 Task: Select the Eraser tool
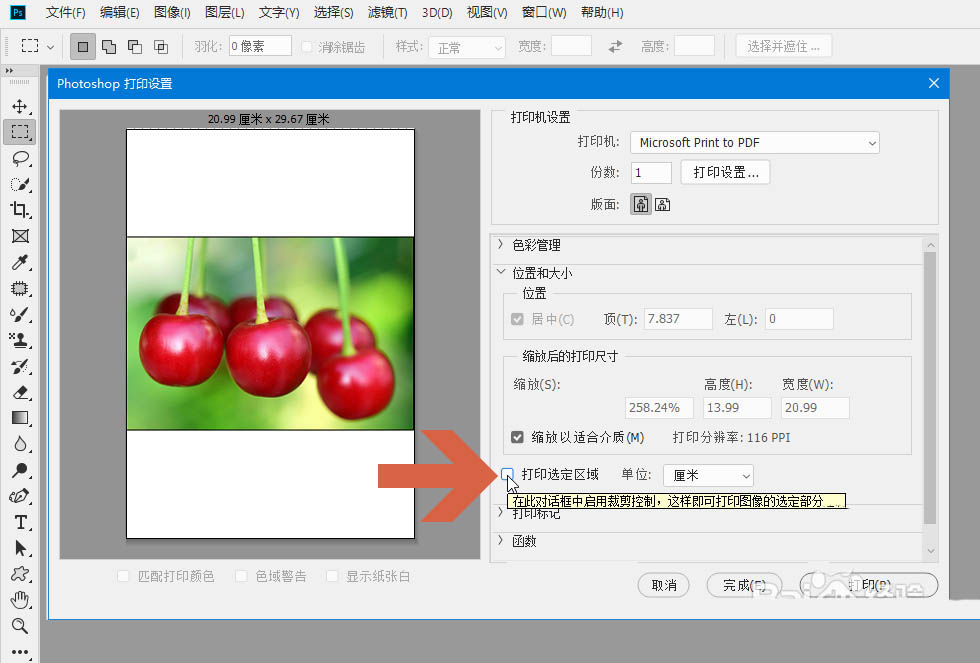point(20,392)
